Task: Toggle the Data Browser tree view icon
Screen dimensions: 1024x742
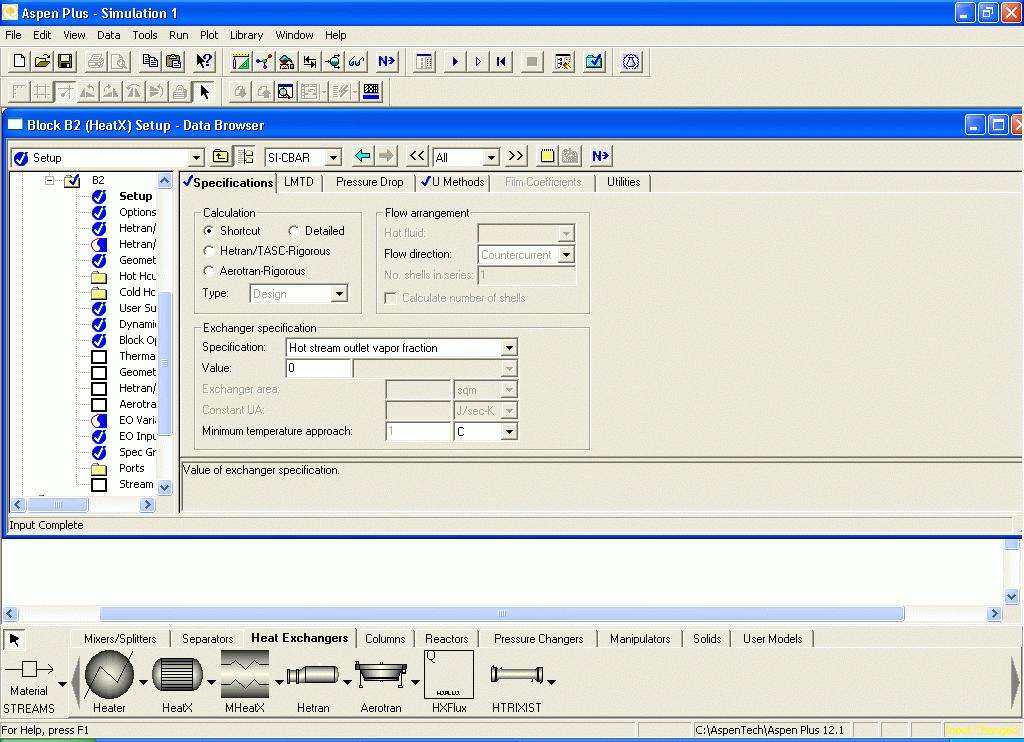Action: pos(246,156)
